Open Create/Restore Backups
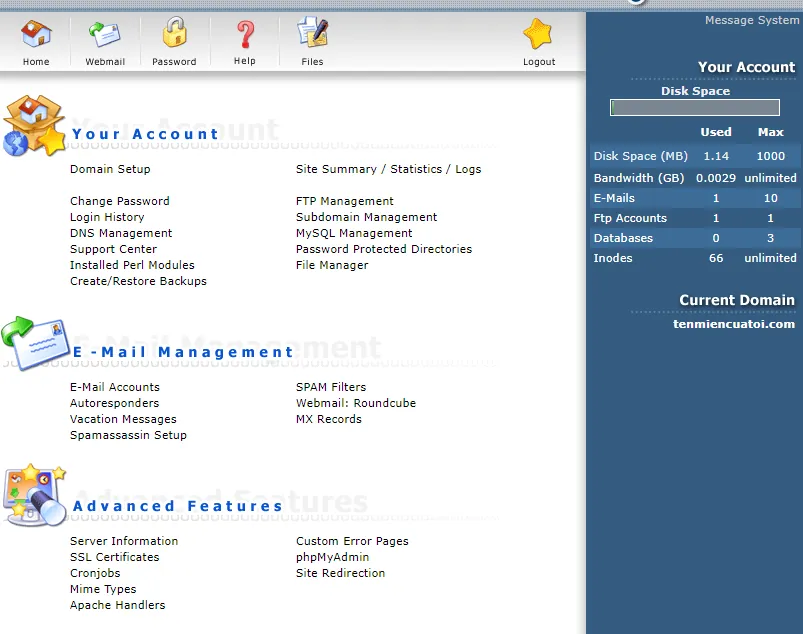The image size is (803, 634). [x=138, y=281]
